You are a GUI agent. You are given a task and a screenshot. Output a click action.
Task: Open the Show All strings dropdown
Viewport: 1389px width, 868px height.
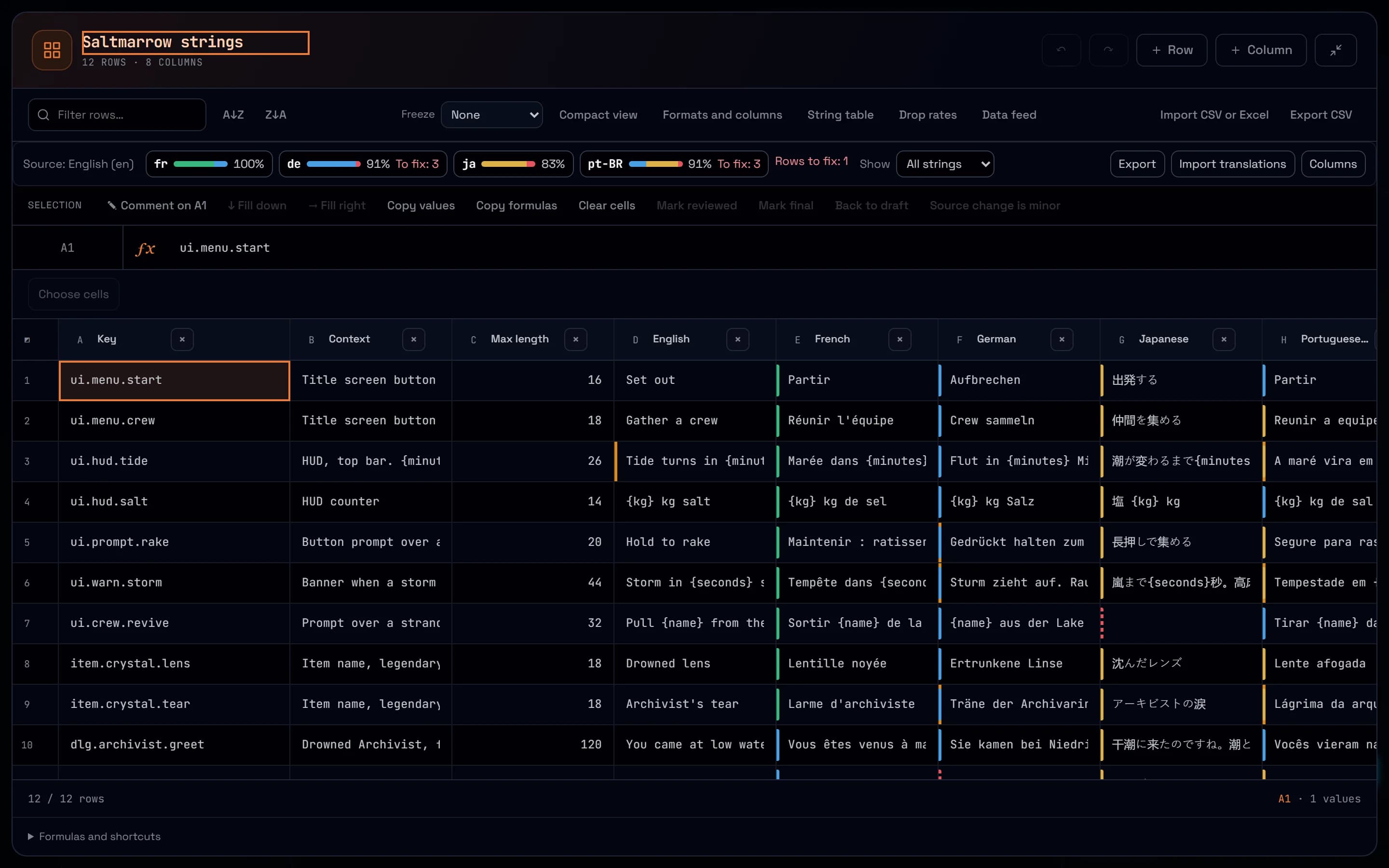click(x=945, y=164)
